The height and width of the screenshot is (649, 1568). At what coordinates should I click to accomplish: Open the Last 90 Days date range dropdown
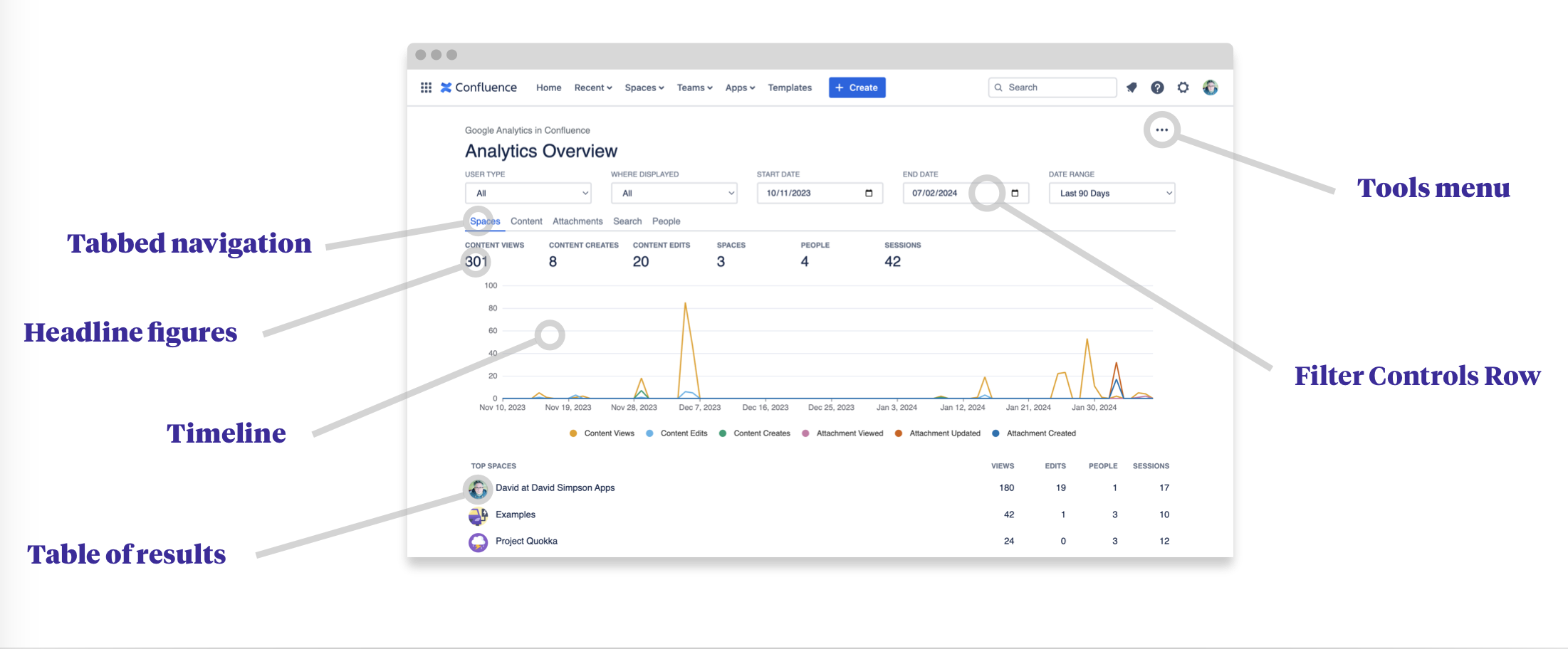1111,194
